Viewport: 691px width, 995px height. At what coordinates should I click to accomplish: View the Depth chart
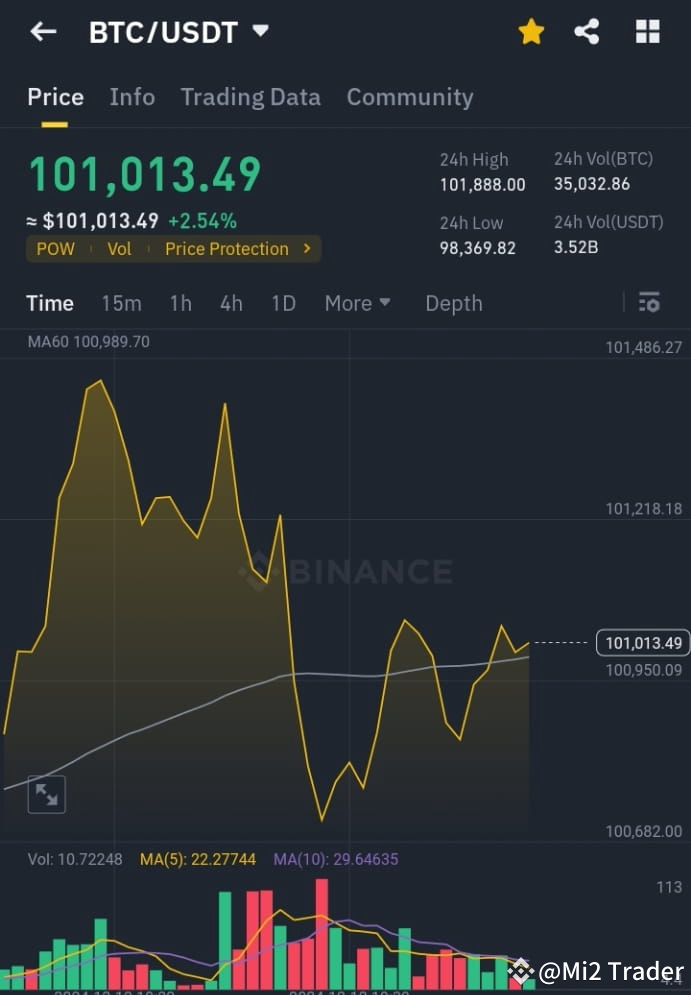click(x=454, y=303)
